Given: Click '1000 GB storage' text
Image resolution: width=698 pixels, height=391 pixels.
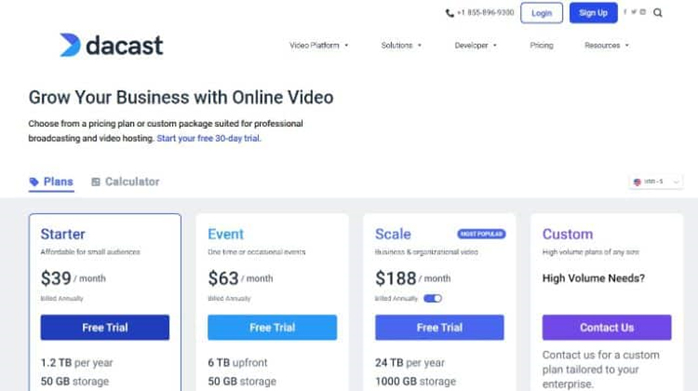Looking at the screenshot, I should (x=415, y=382).
